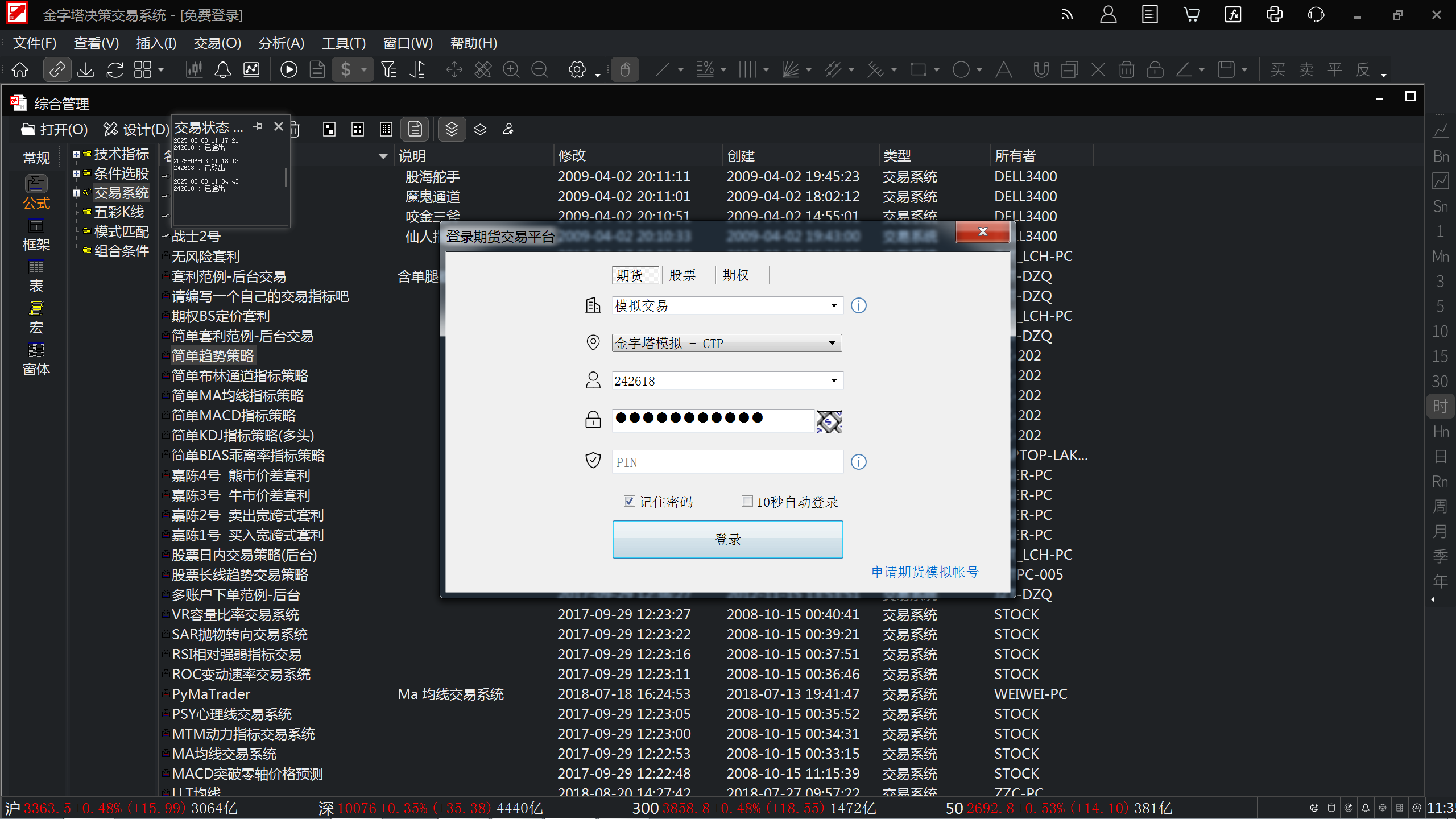Open the 模拟交易 dropdown

point(833,305)
